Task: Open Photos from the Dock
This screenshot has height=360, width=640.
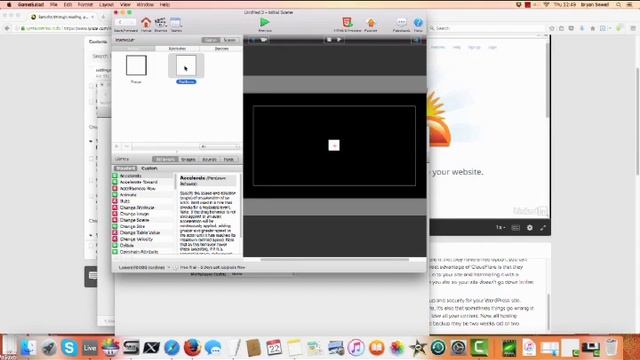Action: 397,348
